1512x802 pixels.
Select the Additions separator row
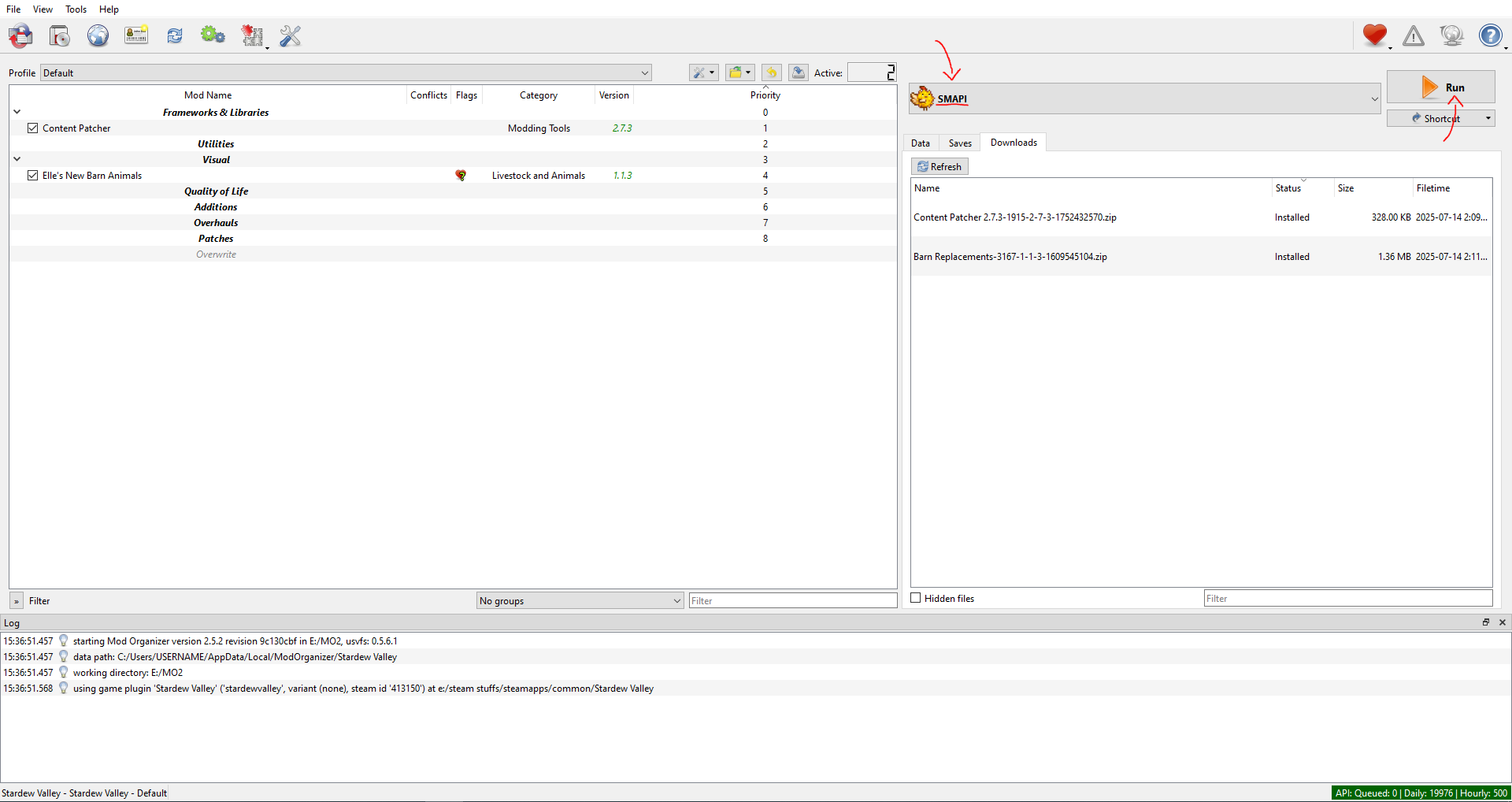click(453, 207)
